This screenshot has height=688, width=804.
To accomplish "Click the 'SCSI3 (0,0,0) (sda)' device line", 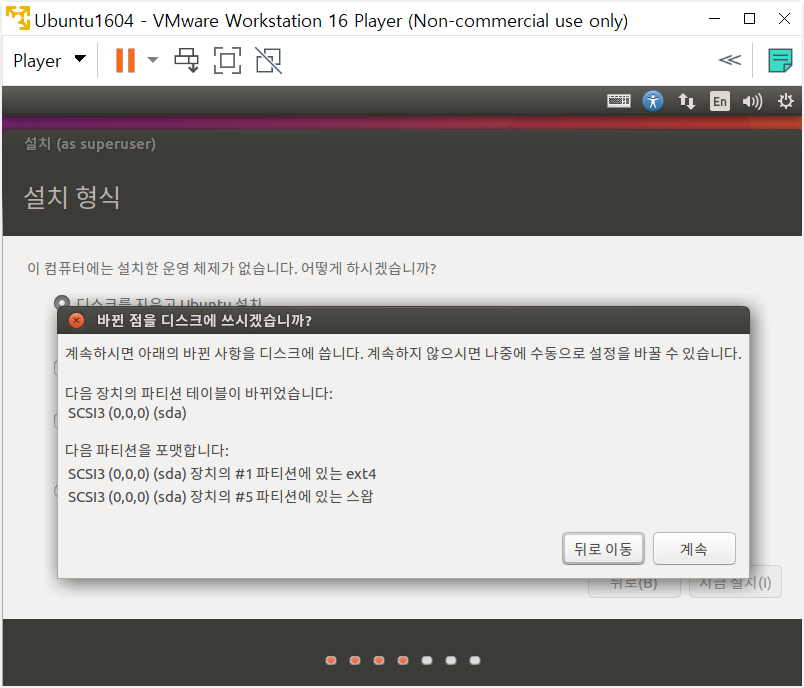I will coord(127,413).
